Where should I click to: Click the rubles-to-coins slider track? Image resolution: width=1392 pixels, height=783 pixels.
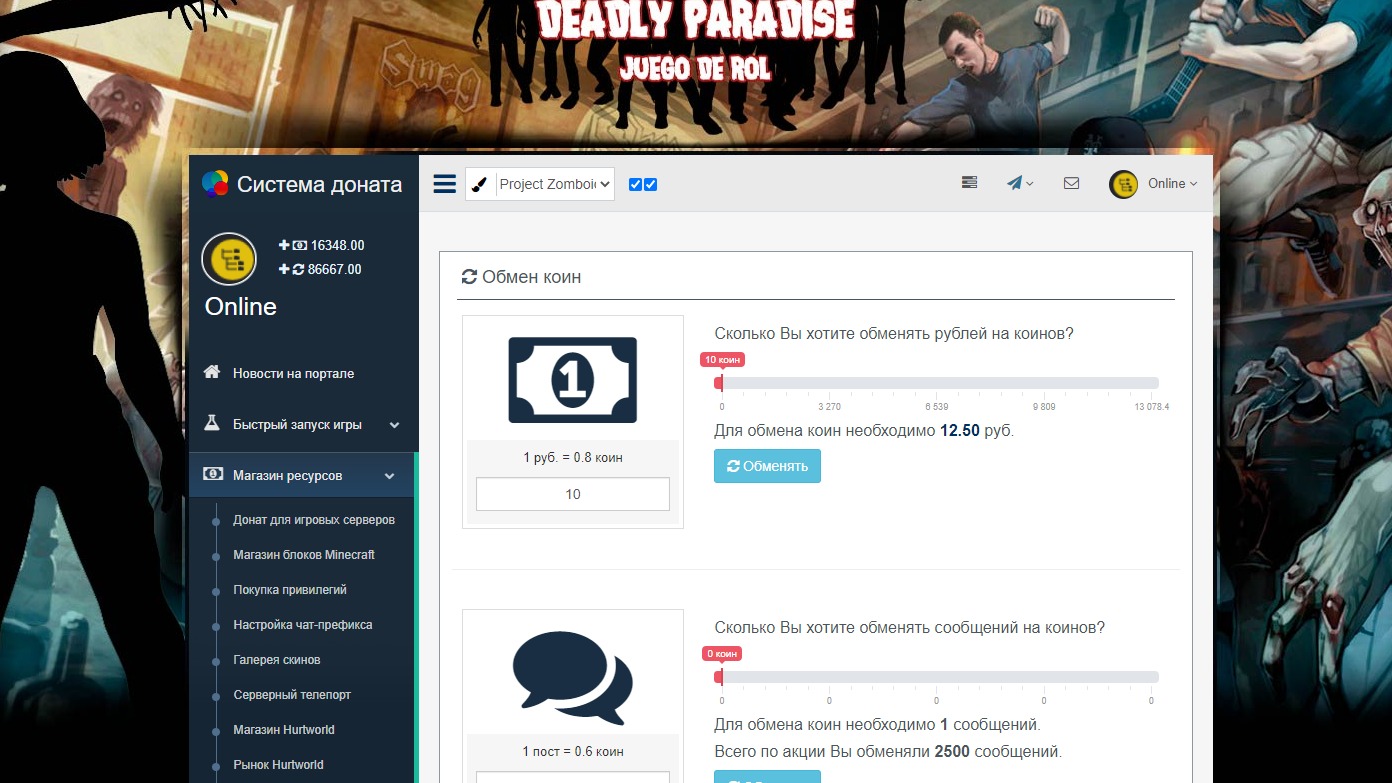click(x=938, y=383)
